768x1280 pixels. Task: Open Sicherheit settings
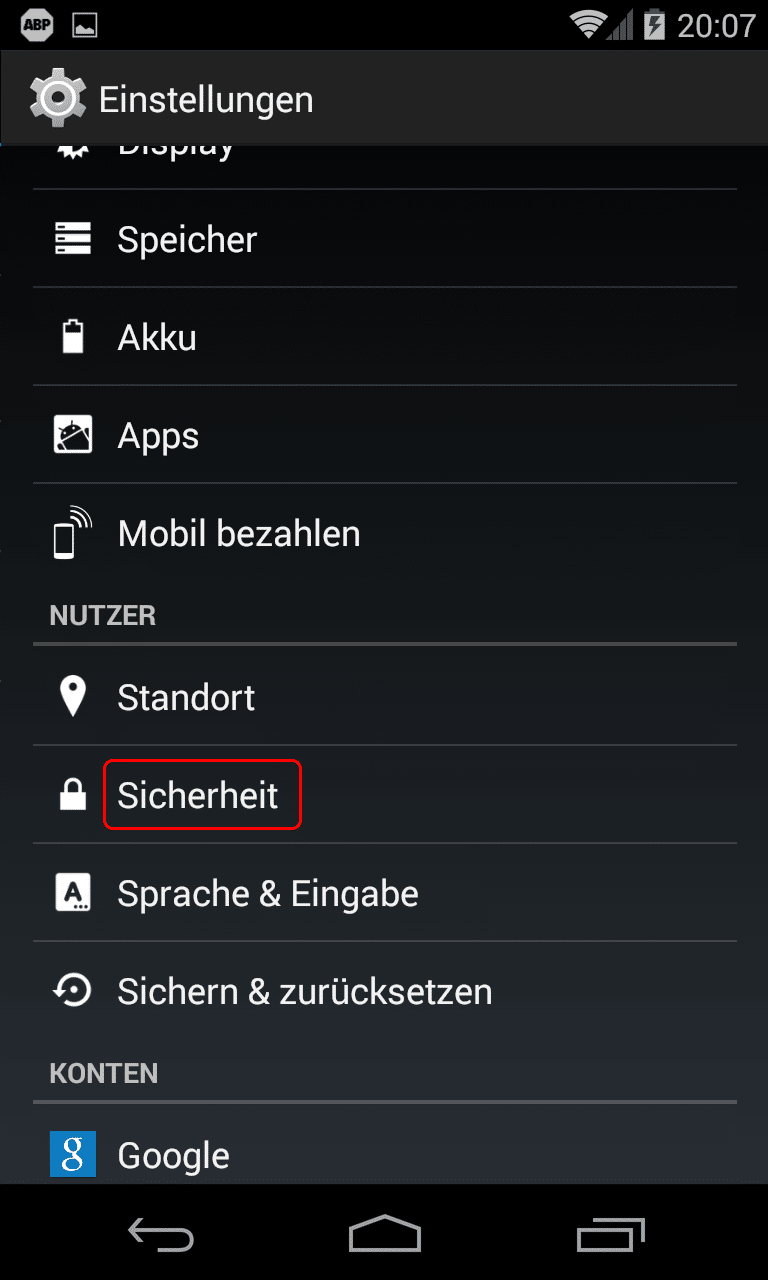(385, 794)
